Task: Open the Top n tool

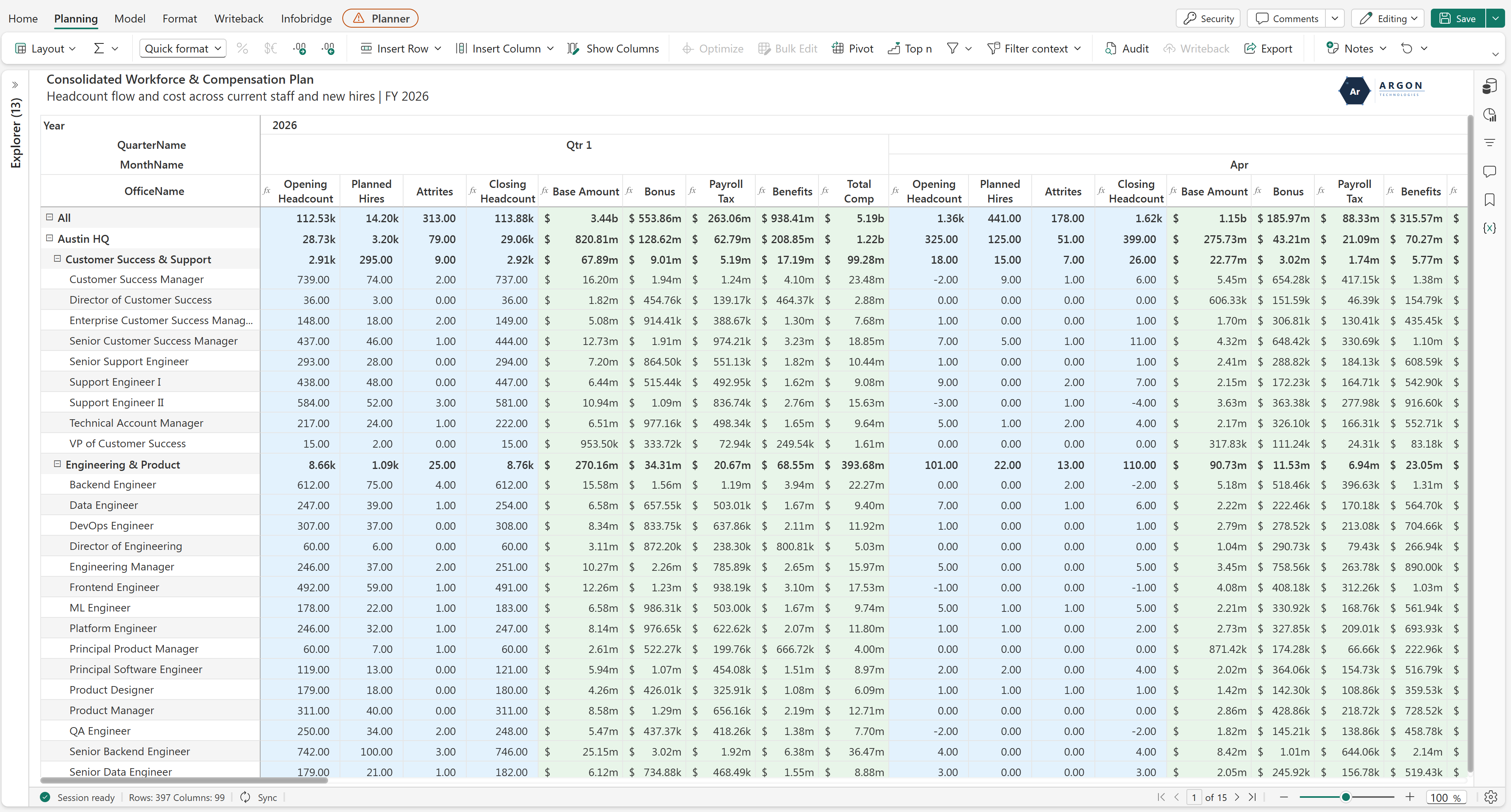Action: 910,49
